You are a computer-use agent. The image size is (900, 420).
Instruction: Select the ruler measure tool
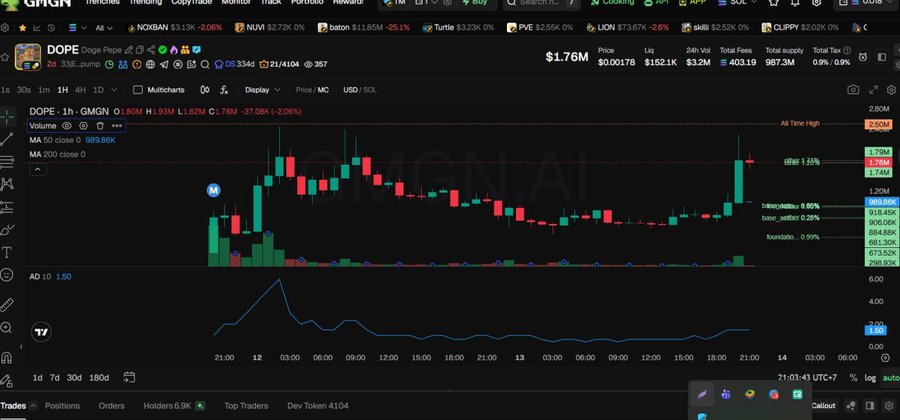pos(7,304)
